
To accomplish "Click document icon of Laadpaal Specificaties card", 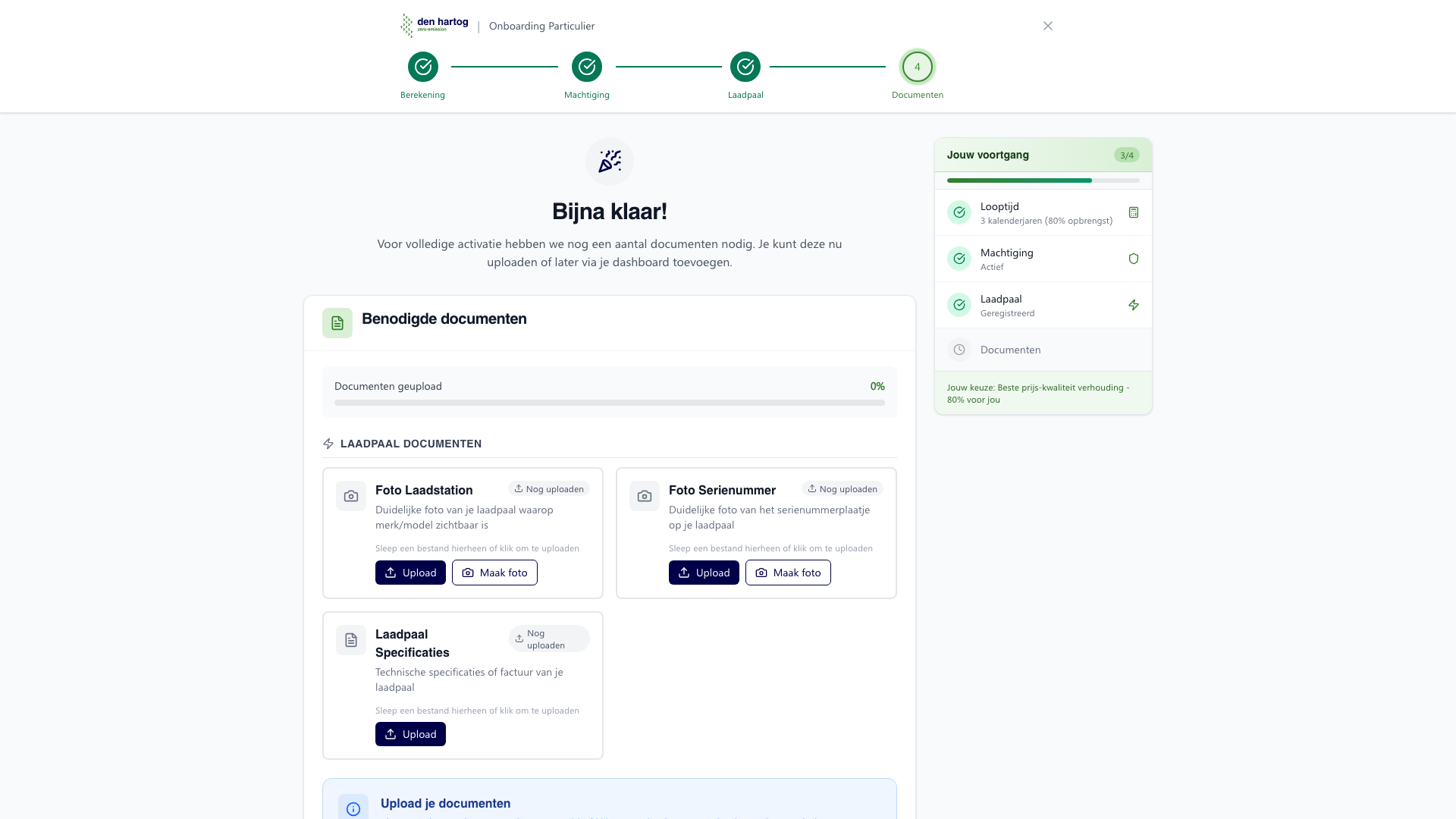I will [x=351, y=640].
